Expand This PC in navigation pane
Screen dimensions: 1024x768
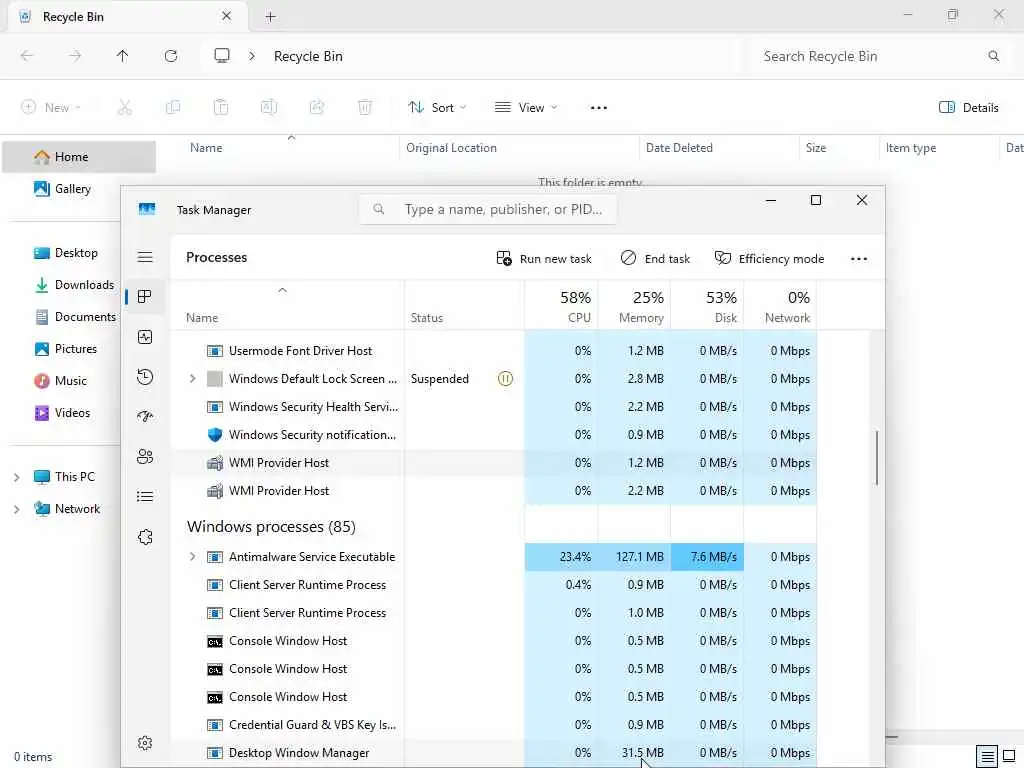click(16, 477)
